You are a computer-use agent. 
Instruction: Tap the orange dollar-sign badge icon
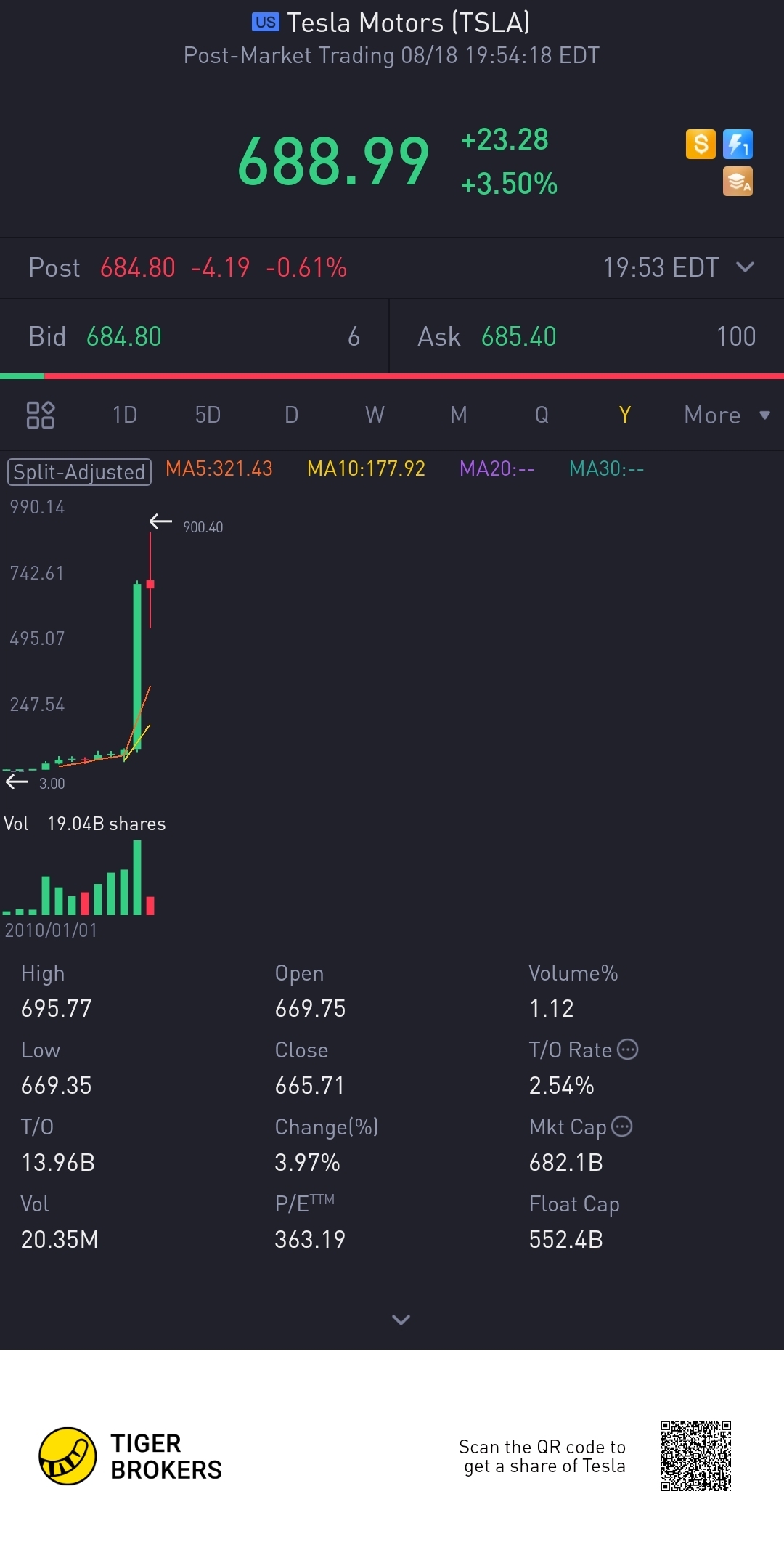click(x=701, y=144)
